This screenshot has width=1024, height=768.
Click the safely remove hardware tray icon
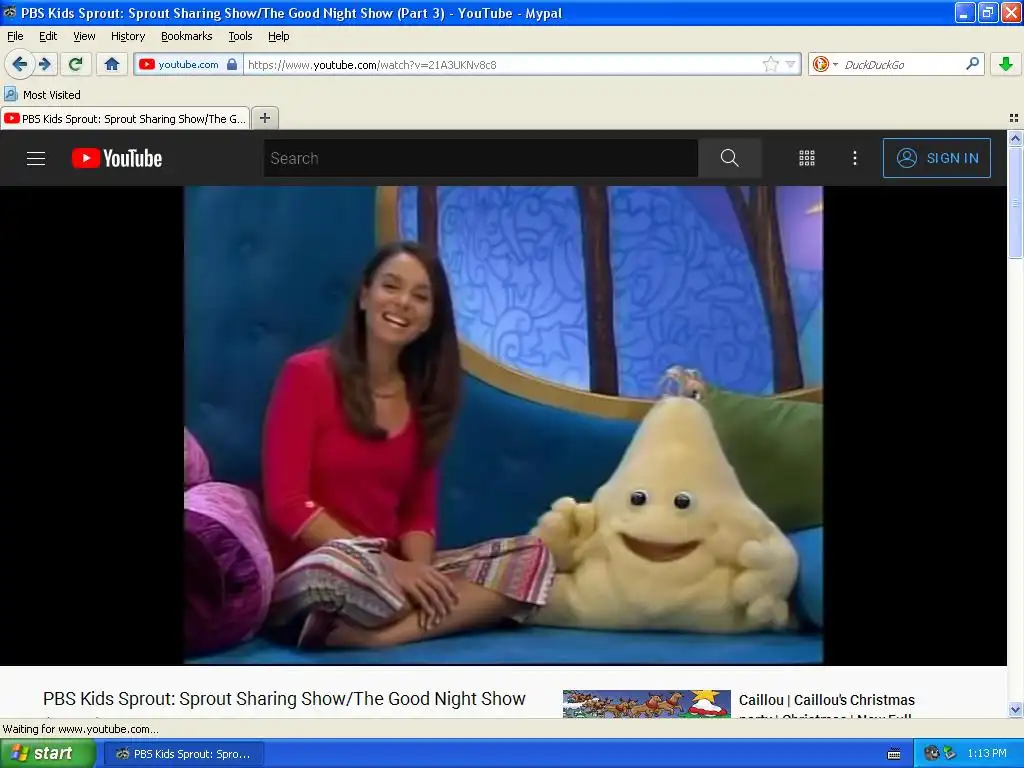point(950,753)
